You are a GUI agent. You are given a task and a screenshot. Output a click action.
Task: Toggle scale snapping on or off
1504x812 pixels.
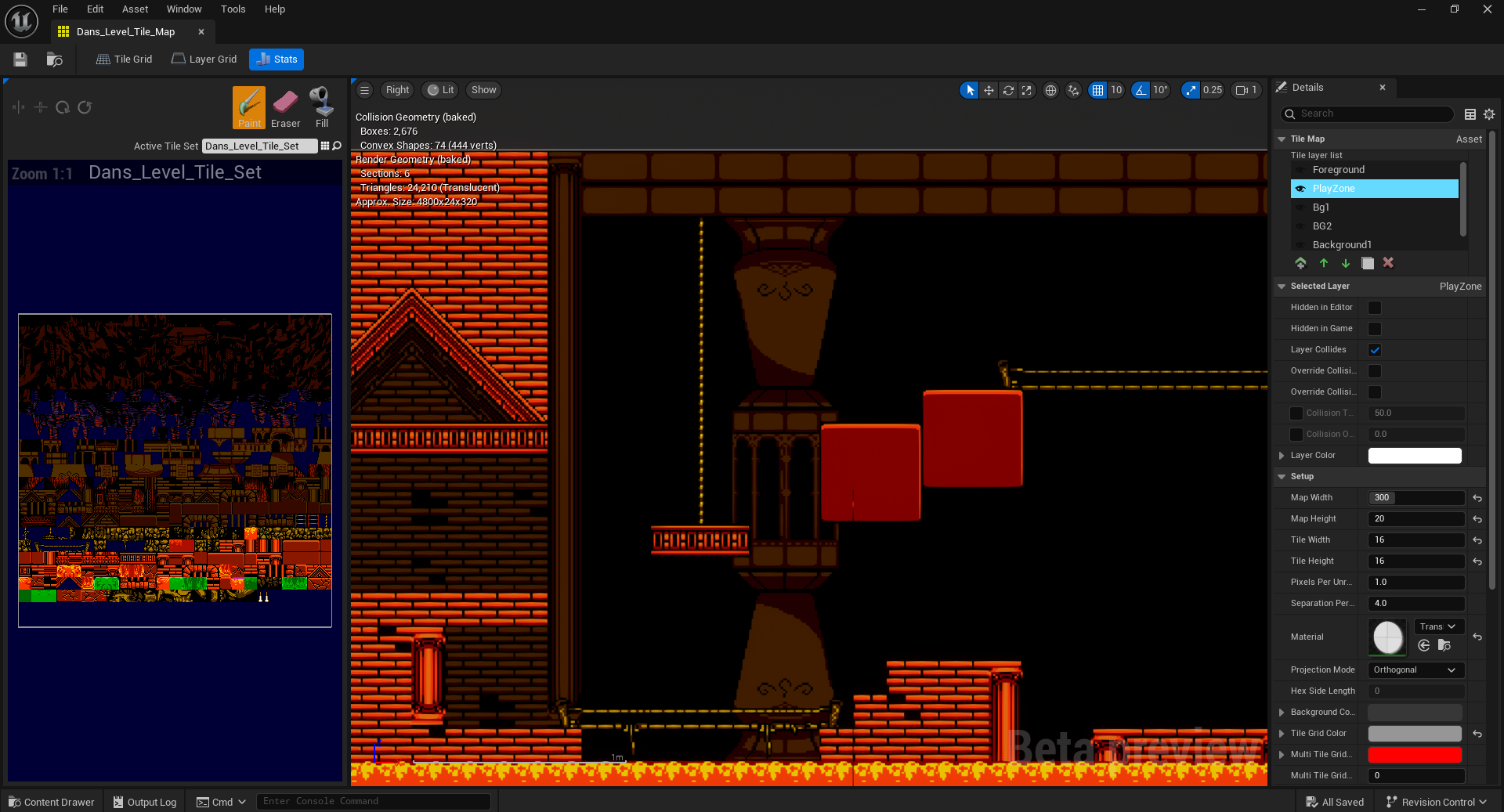[x=1191, y=90]
